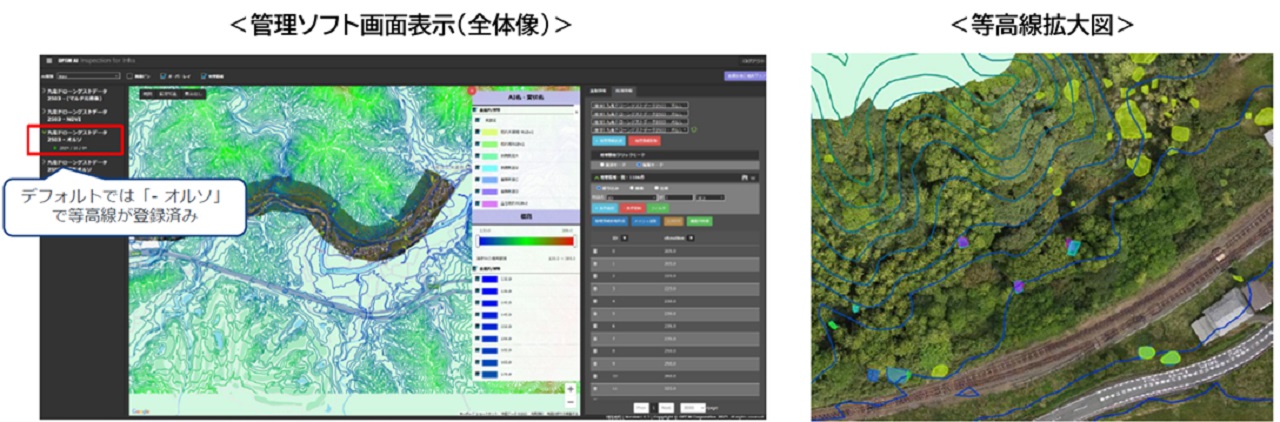Toggle the first checkbox in top toolbar
This screenshot has width=1280, height=422.
(x=130, y=75)
